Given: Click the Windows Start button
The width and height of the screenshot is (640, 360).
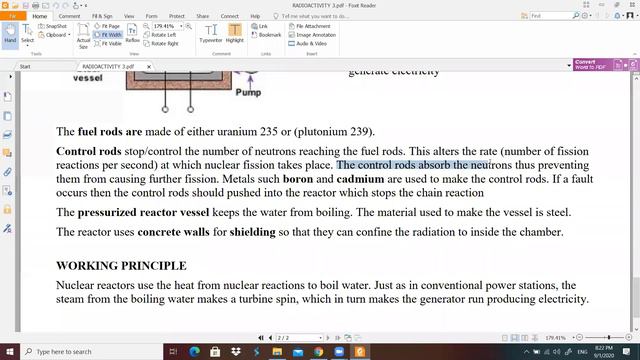Looking at the screenshot, I should (x=10, y=351).
